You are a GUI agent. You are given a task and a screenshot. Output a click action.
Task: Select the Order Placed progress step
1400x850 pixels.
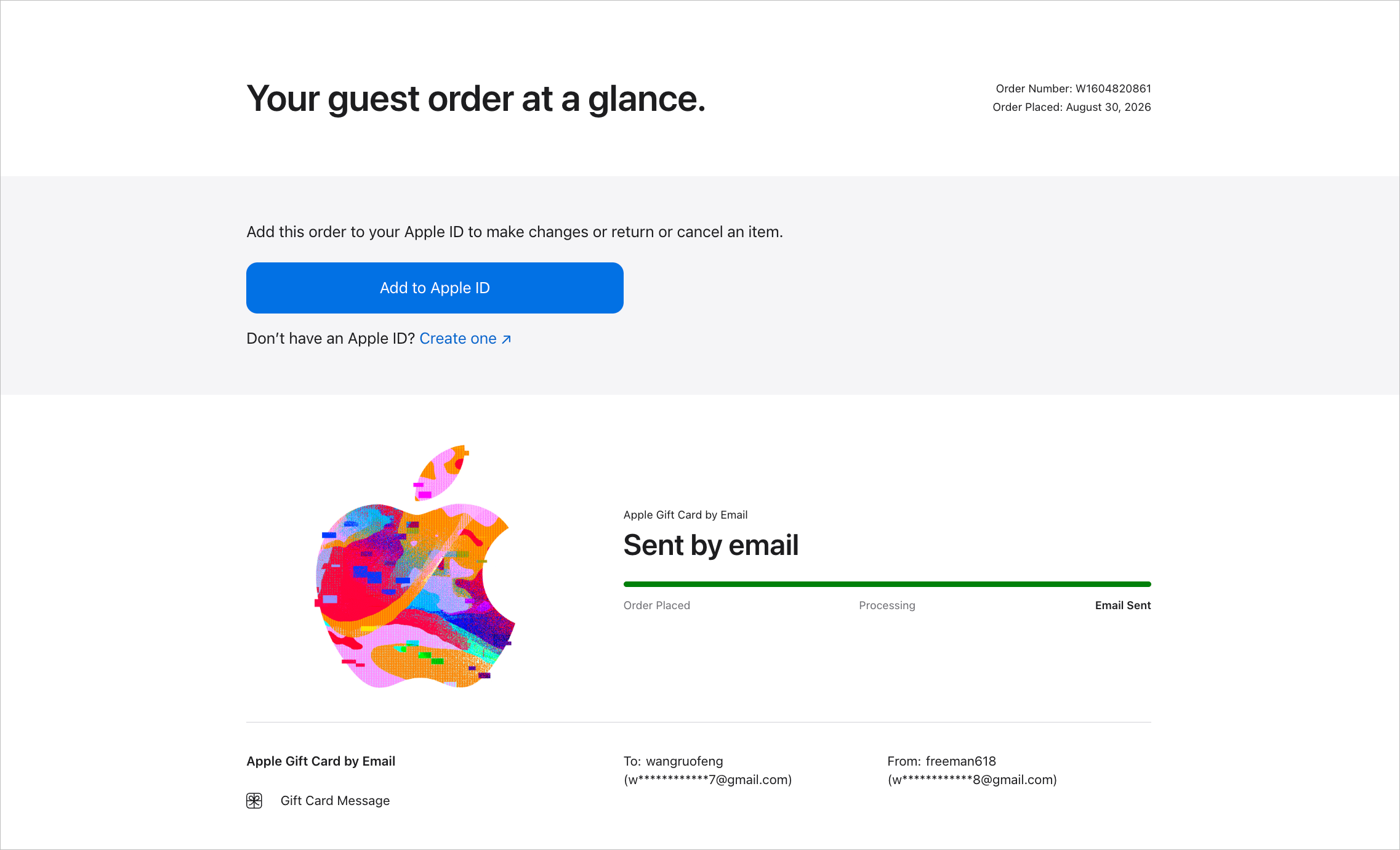[x=657, y=605]
